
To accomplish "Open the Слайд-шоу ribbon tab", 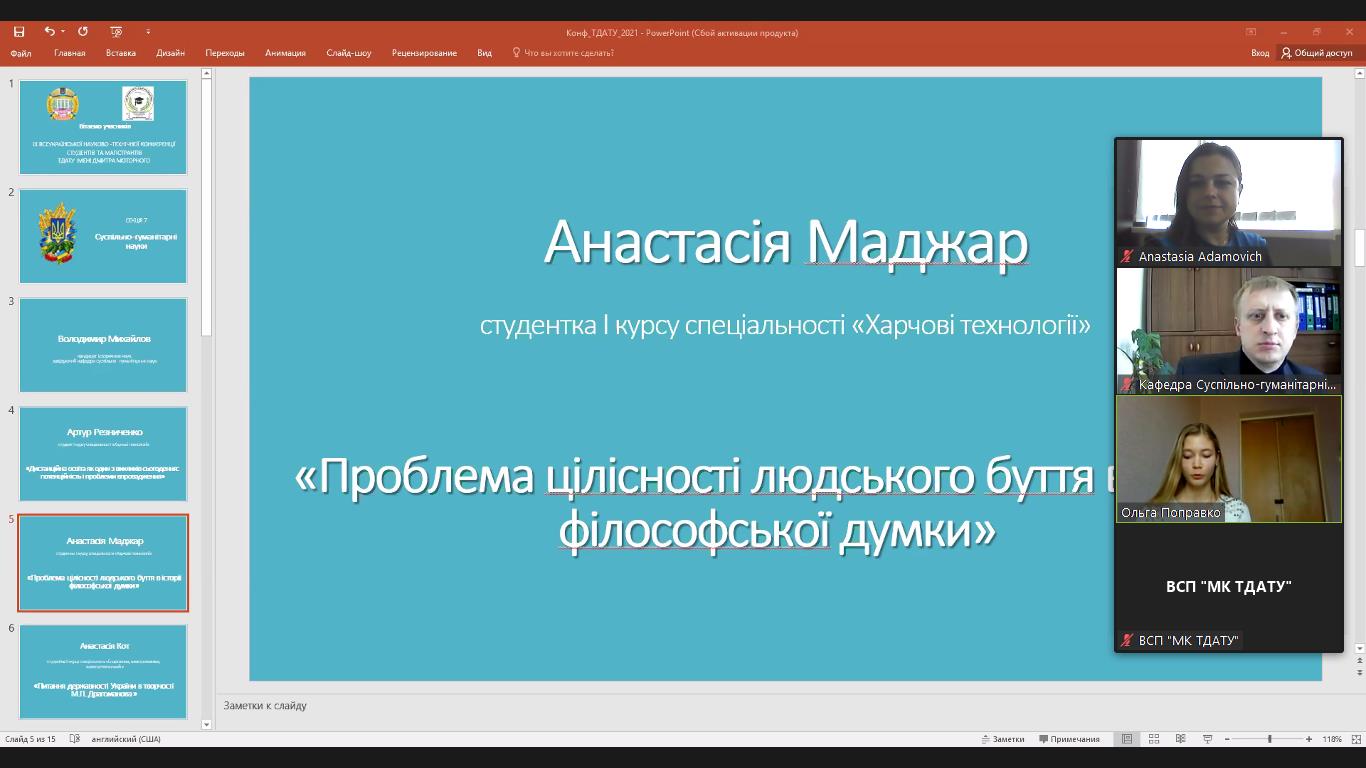I will 349,53.
